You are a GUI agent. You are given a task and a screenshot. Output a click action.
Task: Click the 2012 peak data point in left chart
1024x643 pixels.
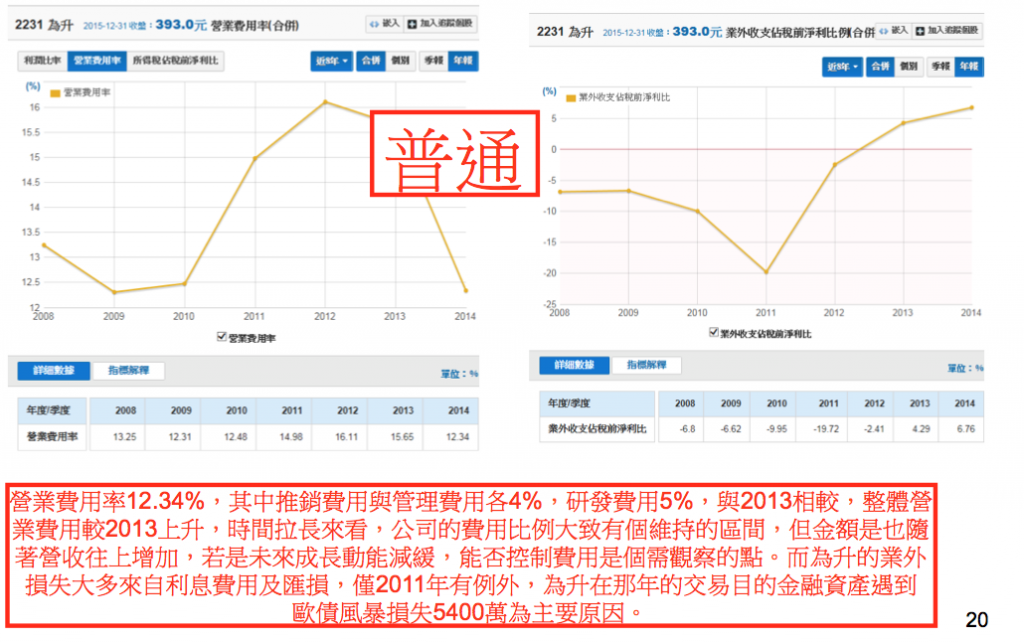pyautogui.click(x=325, y=102)
